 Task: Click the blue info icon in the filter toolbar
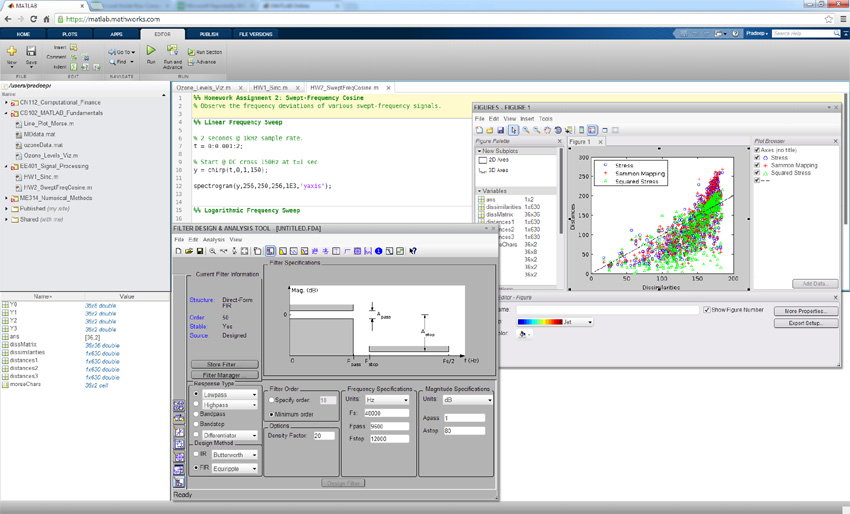pos(378,251)
